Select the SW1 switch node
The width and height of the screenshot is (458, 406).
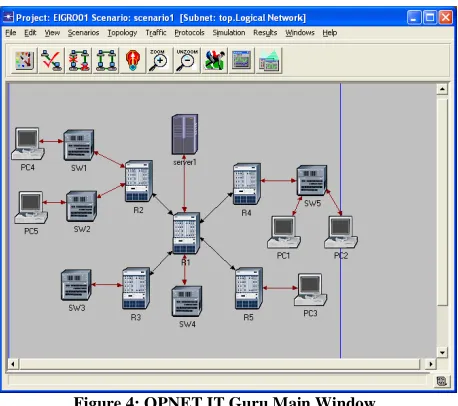[79, 145]
